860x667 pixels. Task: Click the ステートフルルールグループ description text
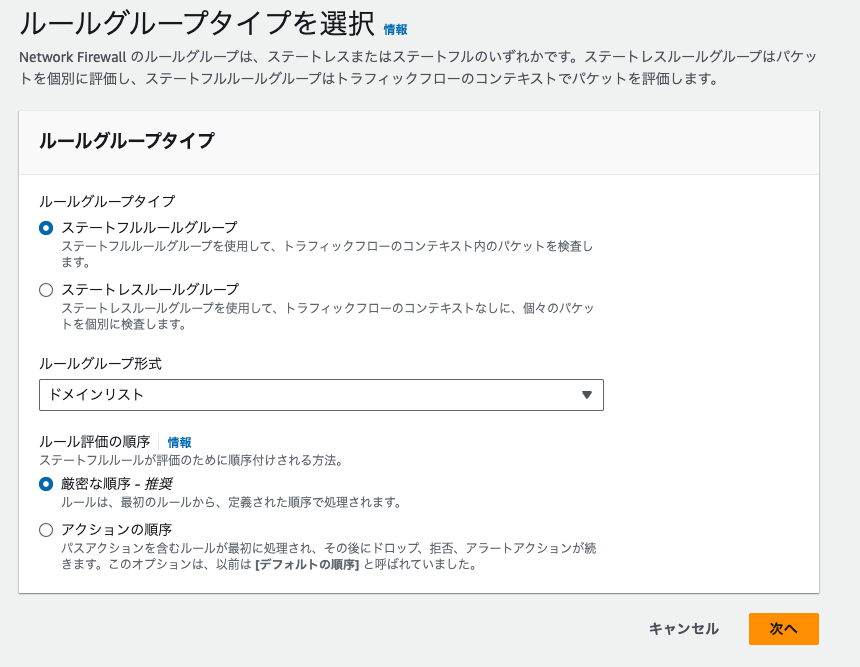click(x=326, y=254)
